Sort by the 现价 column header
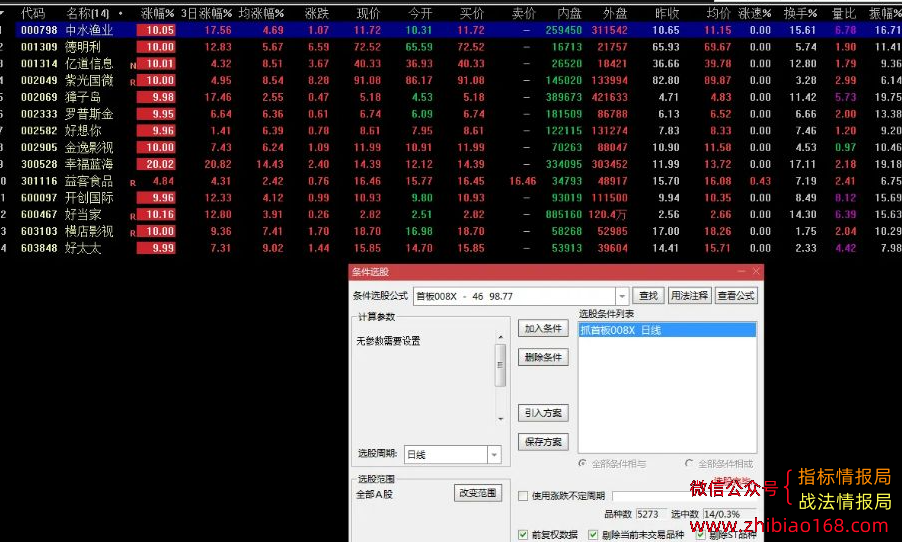Screen dimensions: 902x542 coord(368,13)
